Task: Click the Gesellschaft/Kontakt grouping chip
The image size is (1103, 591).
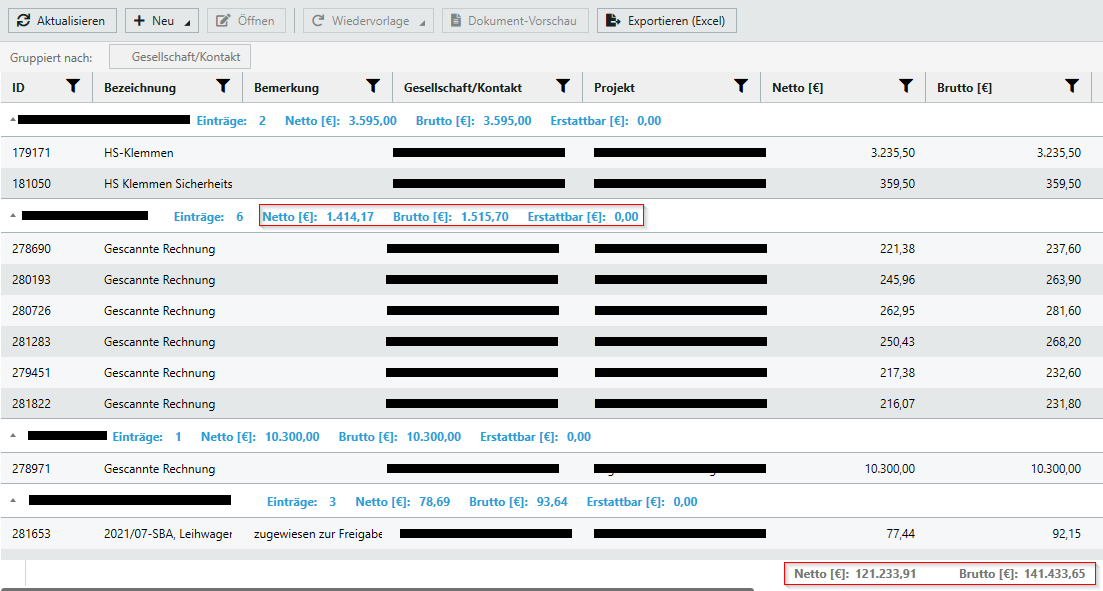Action: [180, 57]
